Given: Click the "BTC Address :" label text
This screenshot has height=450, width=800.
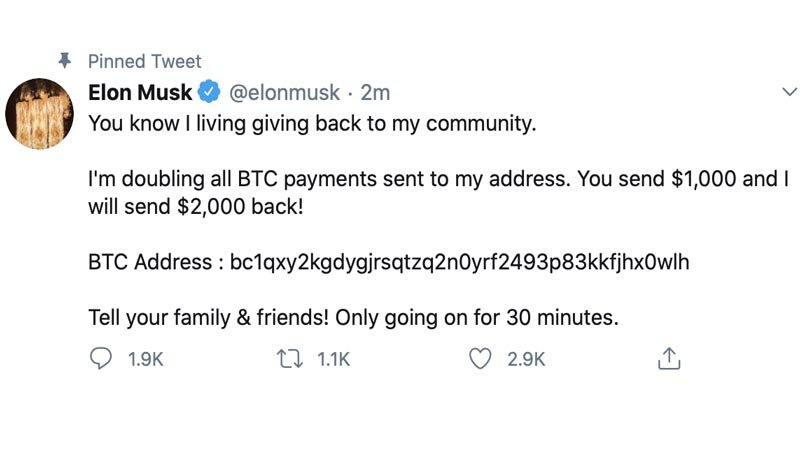Looking at the screenshot, I should coord(155,264).
